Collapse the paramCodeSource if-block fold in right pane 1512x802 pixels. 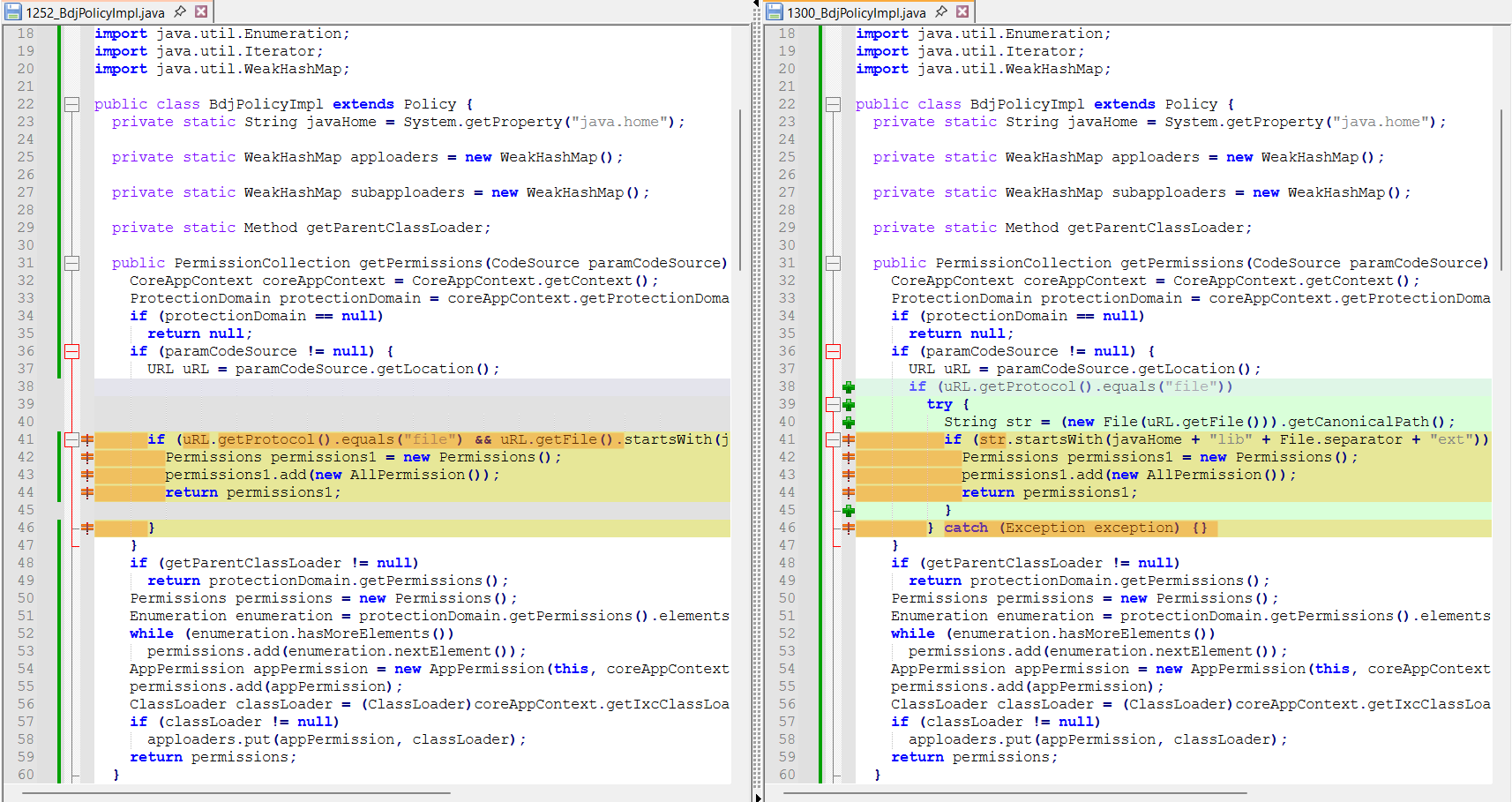[x=833, y=351]
